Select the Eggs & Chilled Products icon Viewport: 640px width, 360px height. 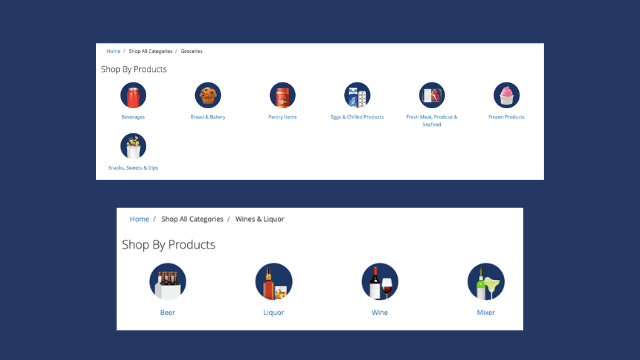point(357,95)
